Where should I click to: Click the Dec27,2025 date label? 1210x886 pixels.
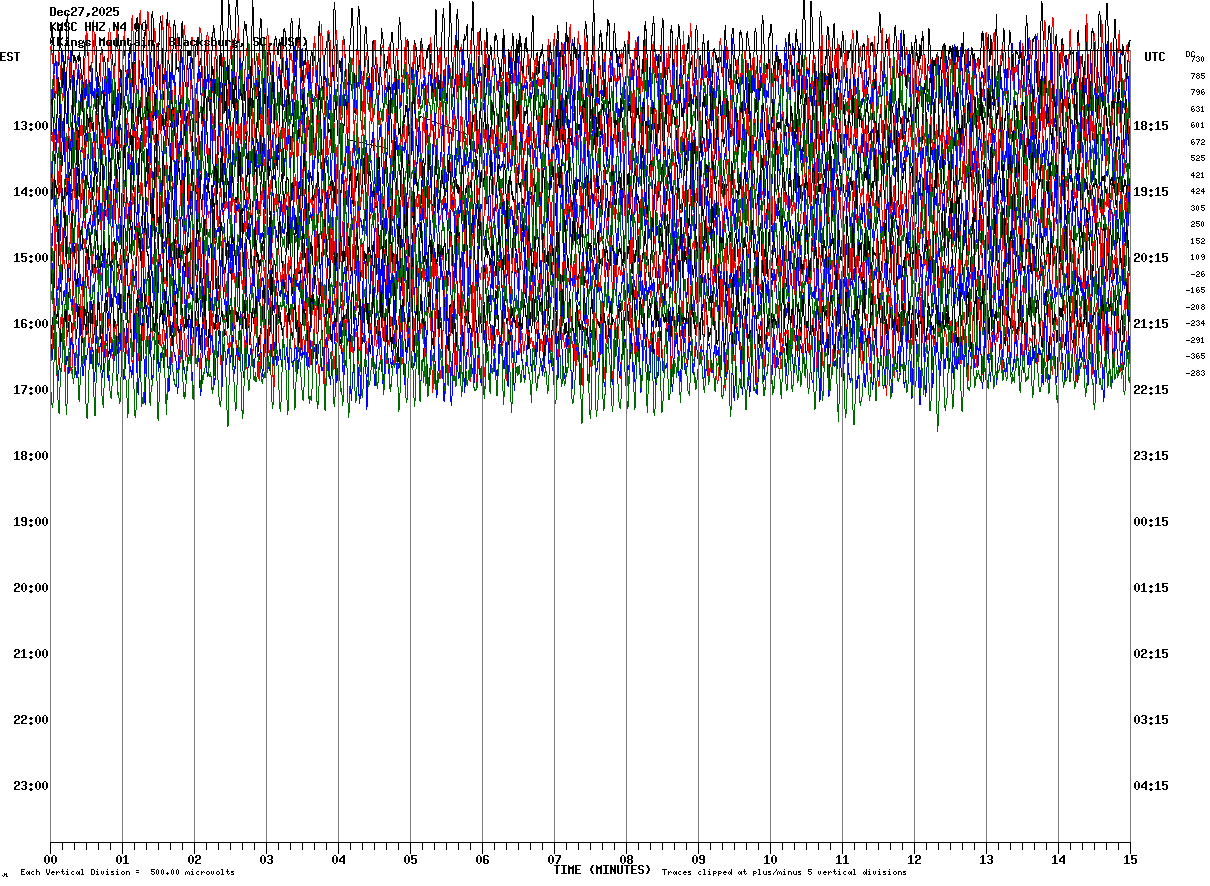(x=85, y=12)
